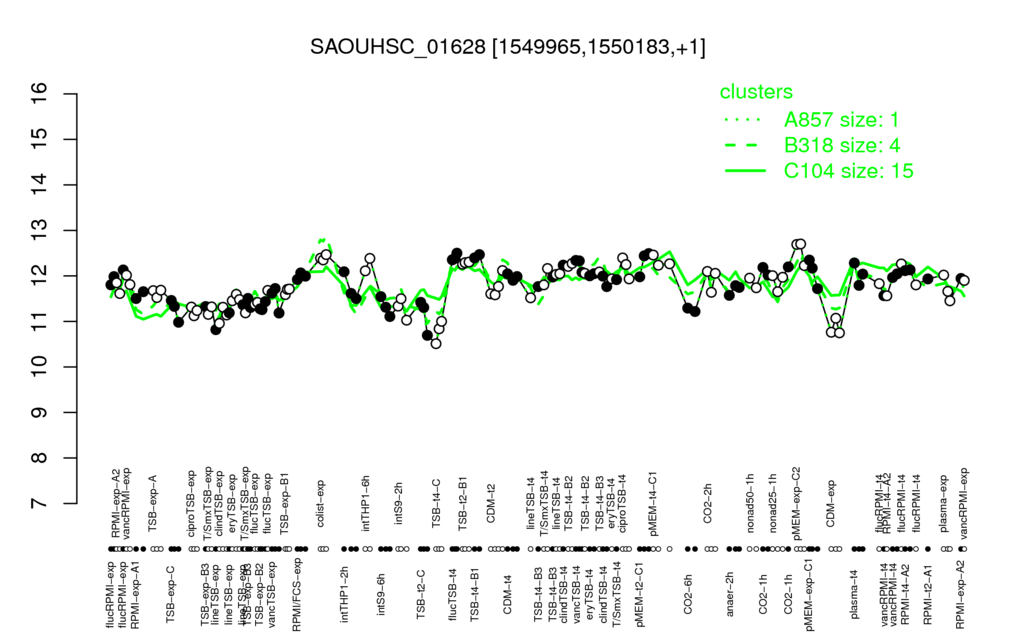
Task: Click the RPMI/FCS-exp x-axis label
Action: point(296,594)
